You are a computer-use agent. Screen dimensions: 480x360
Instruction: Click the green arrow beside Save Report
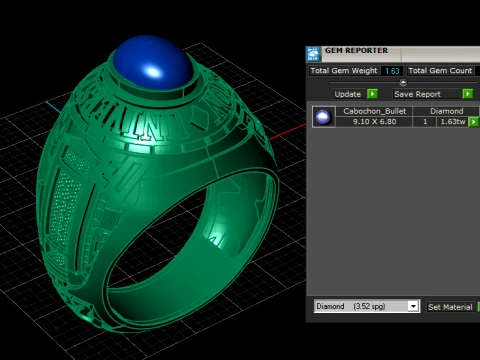(x=468, y=94)
